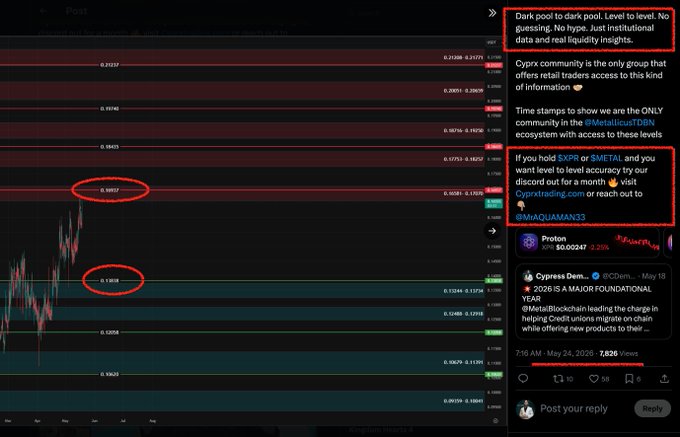Open the @MrAQUAMAN33 profile link
Viewport: 680px width, 437px height.
click(550, 217)
